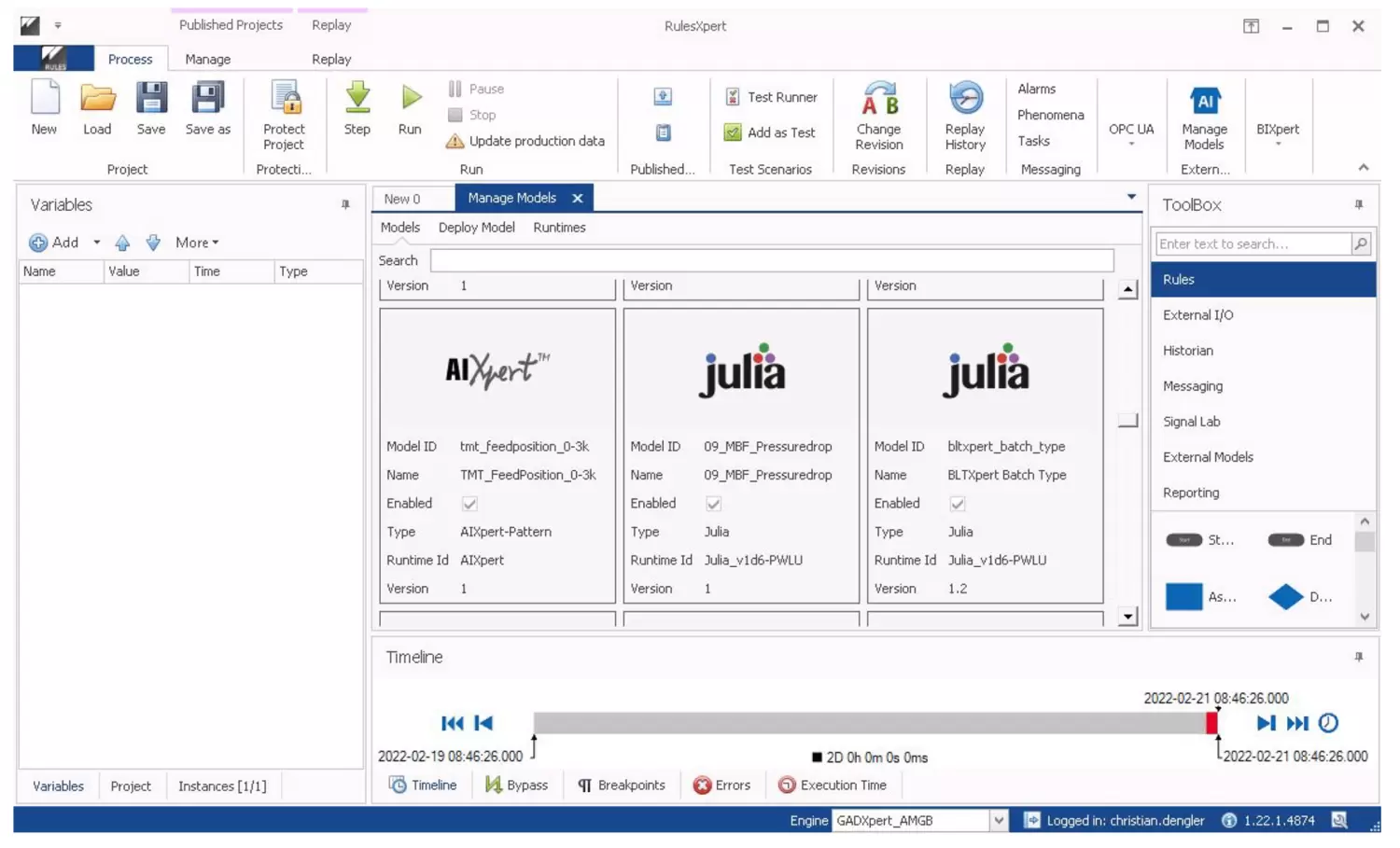Open the New 0 document tab

pos(402,199)
